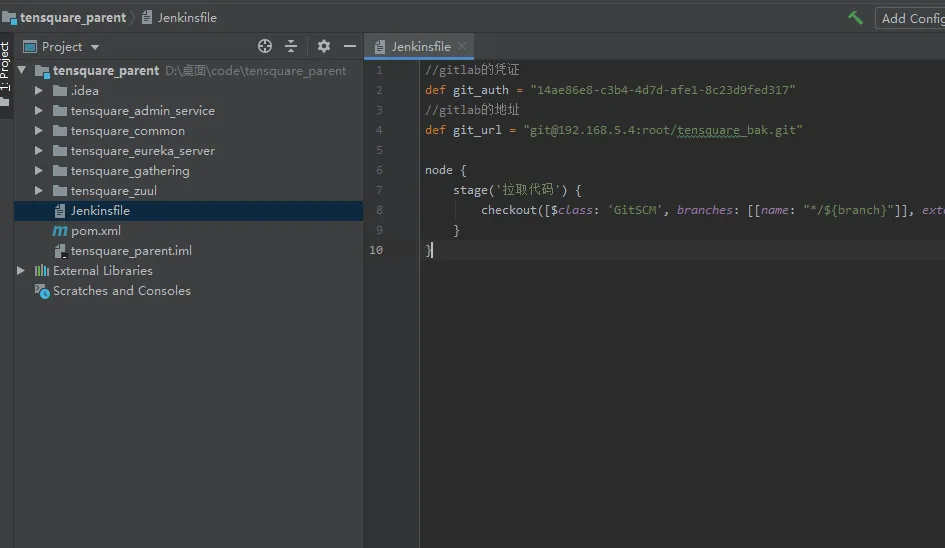Expand the .idea folder
Screen dimensions: 945x548
click(39, 91)
